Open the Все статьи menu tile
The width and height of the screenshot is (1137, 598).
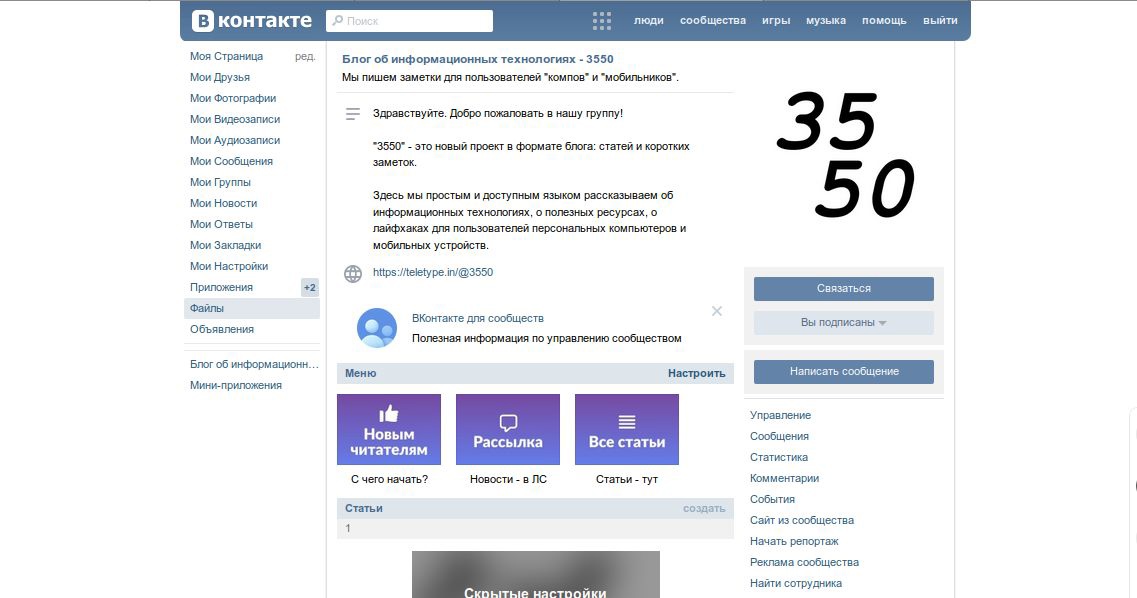click(627, 429)
